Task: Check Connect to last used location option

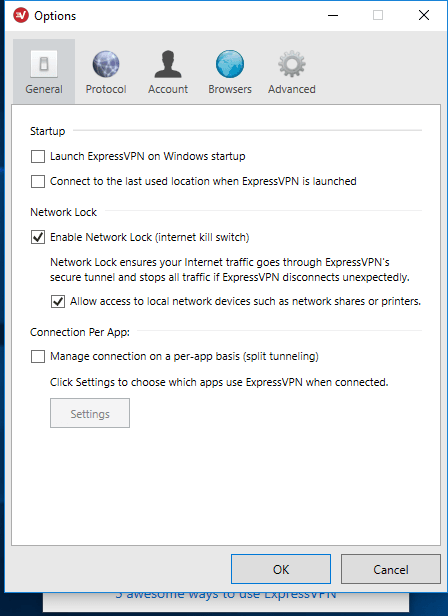Action: 38,182
